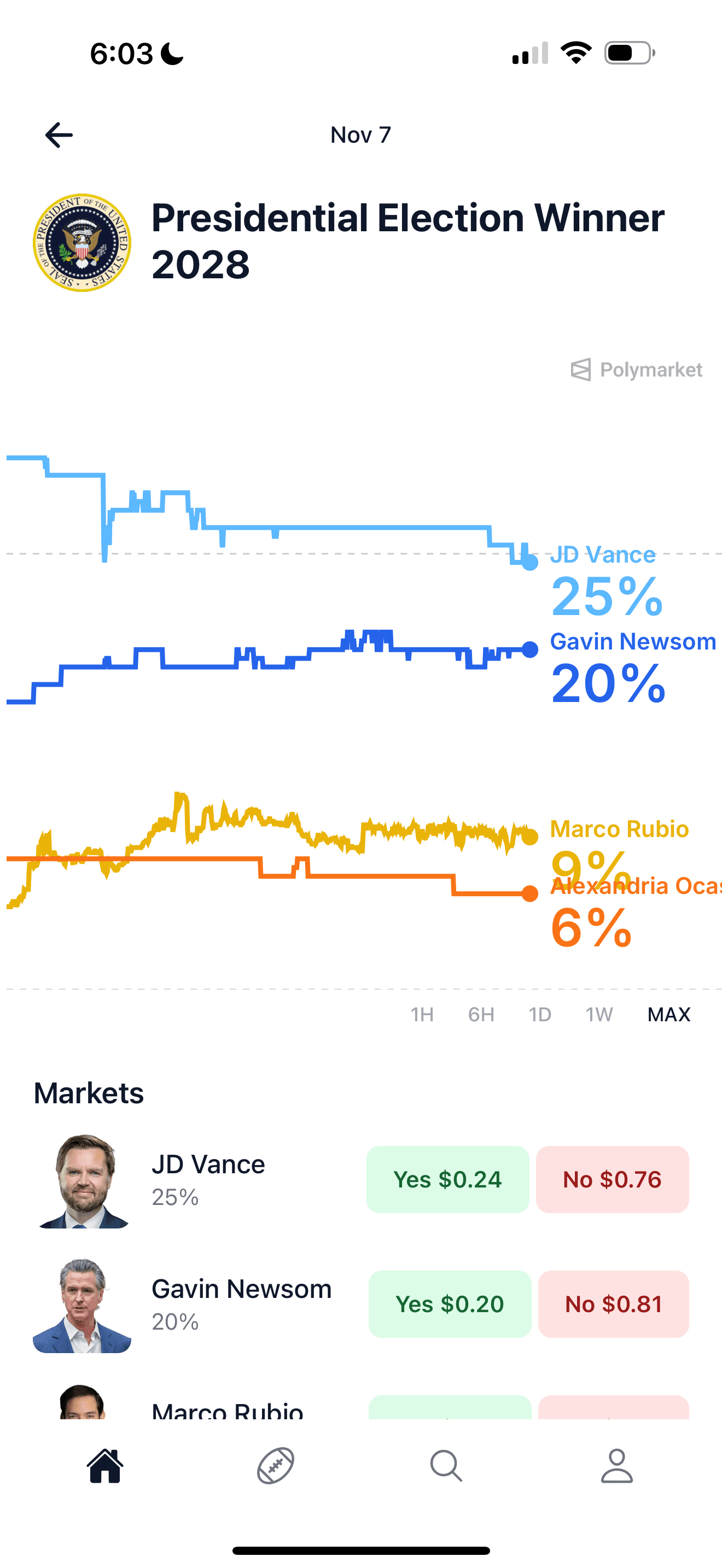Screen dimensions: 722x1568
Task: Tap the Wi-Fi indicator in the status bar
Action: click(x=575, y=53)
